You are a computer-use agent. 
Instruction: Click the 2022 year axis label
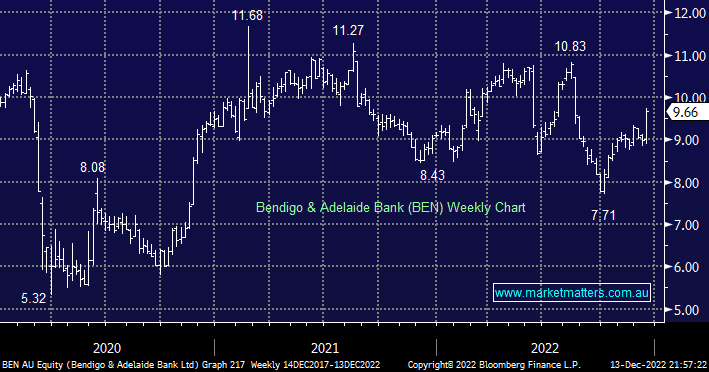pyautogui.click(x=544, y=348)
